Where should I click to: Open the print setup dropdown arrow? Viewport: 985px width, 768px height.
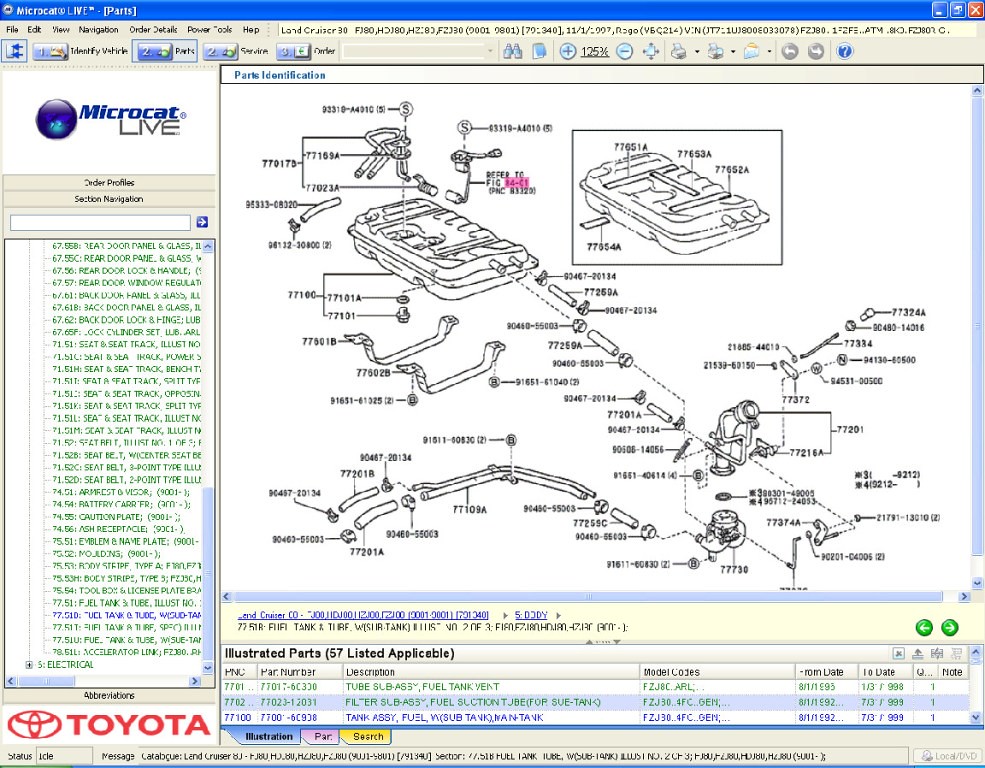[x=733, y=52]
